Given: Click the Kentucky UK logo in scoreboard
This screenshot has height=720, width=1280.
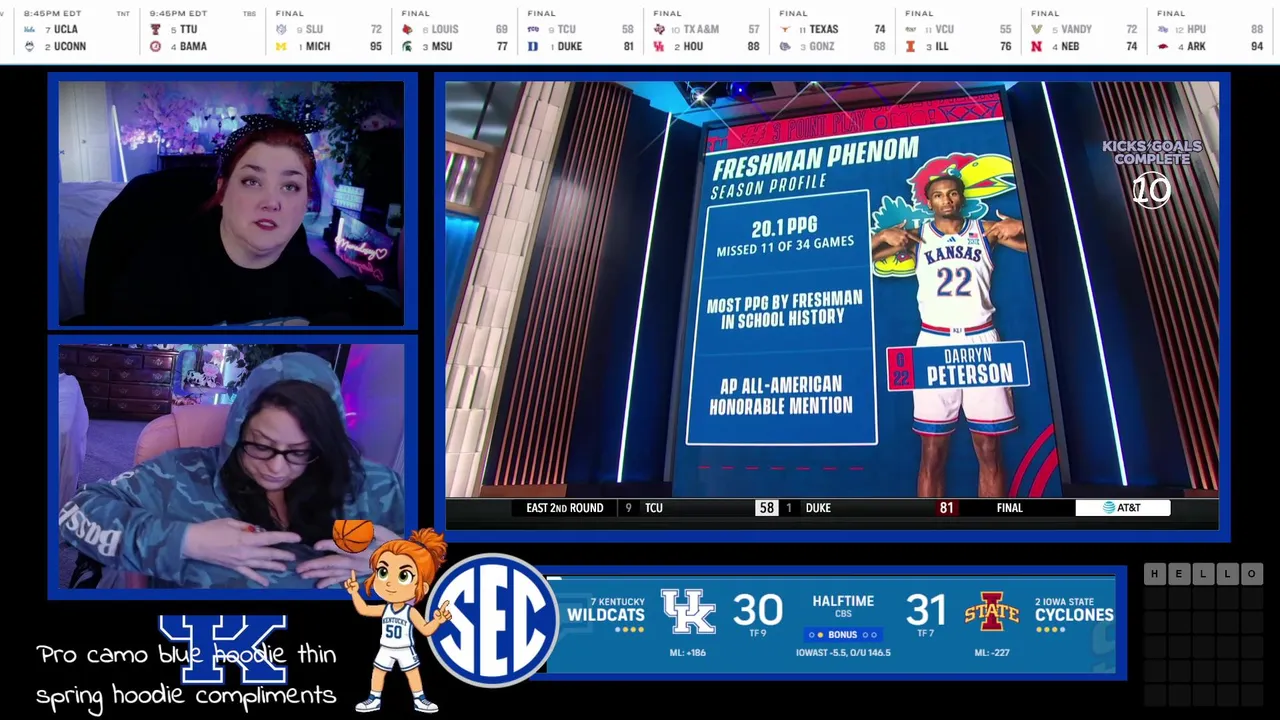Looking at the screenshot, I should tap(688, 611).
